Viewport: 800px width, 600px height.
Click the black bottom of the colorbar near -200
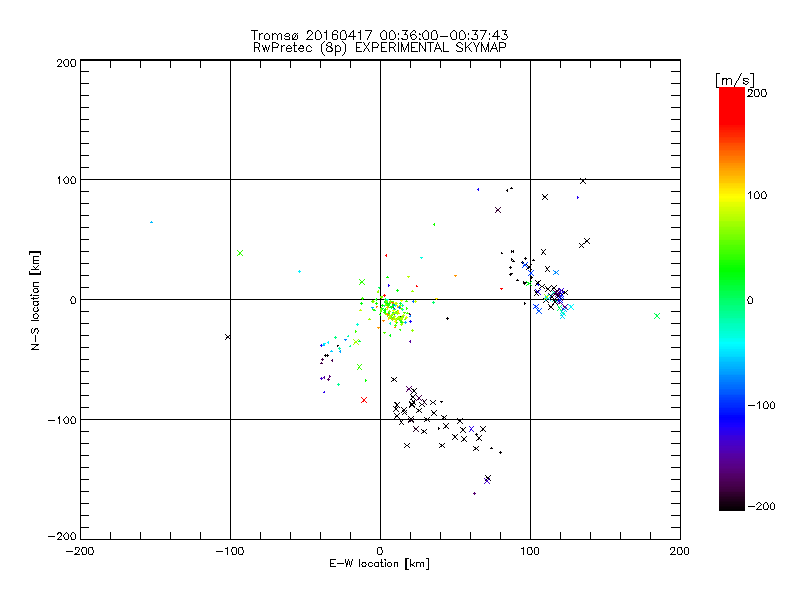click(732, 503)
